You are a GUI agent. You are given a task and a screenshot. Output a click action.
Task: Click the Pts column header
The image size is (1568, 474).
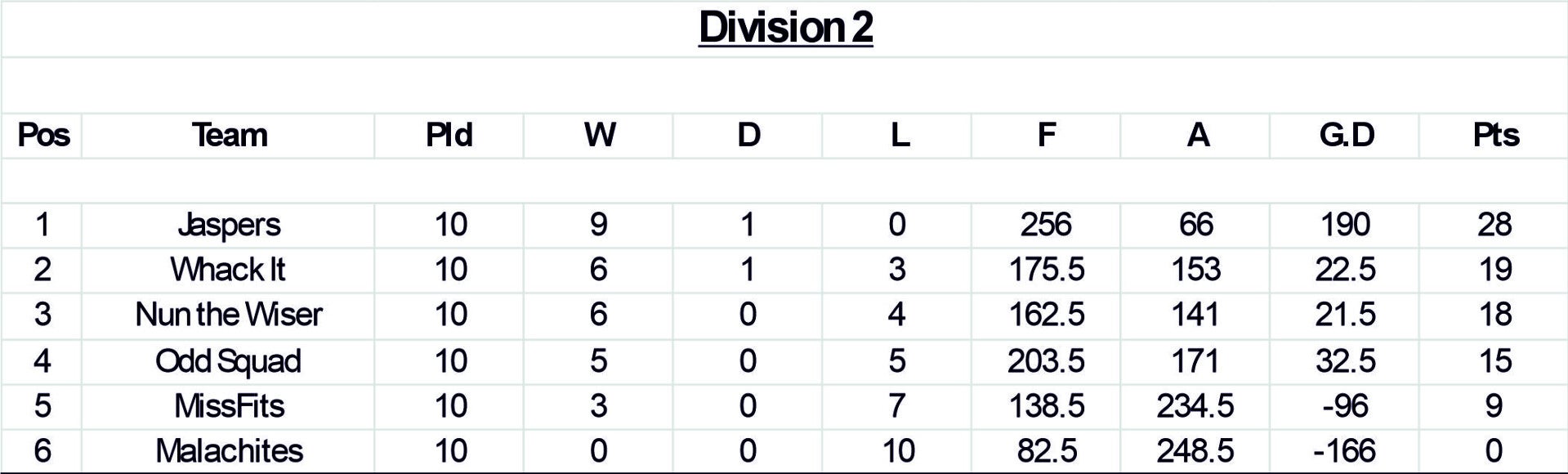tap(1495, 135)
